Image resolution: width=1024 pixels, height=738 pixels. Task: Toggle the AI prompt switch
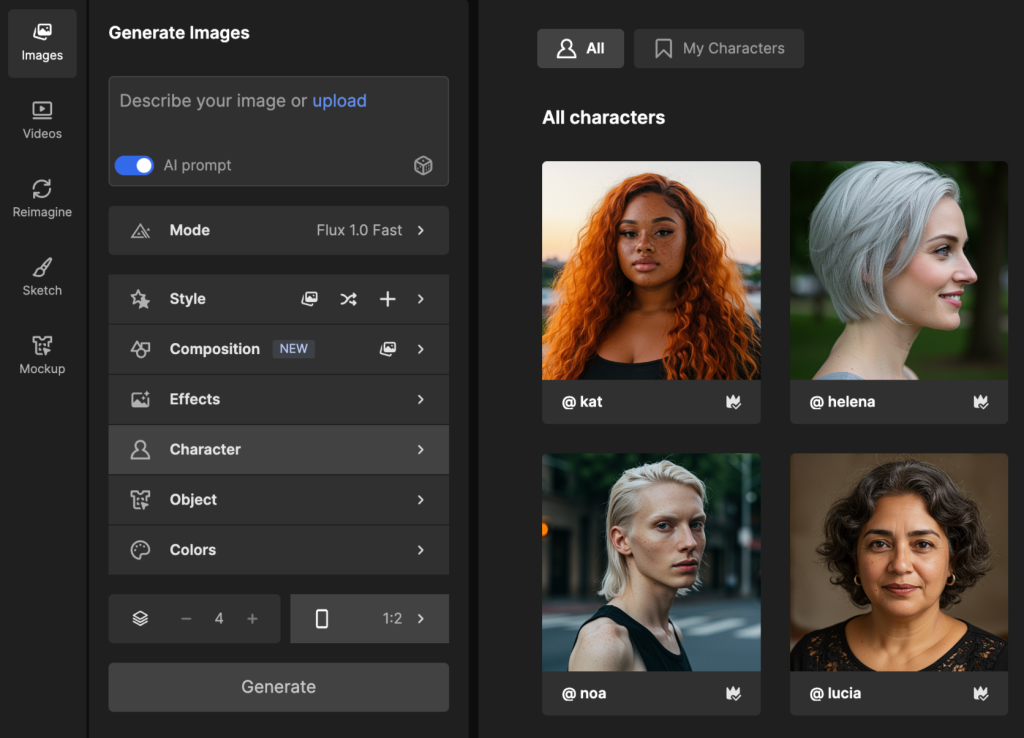(134, 165)
